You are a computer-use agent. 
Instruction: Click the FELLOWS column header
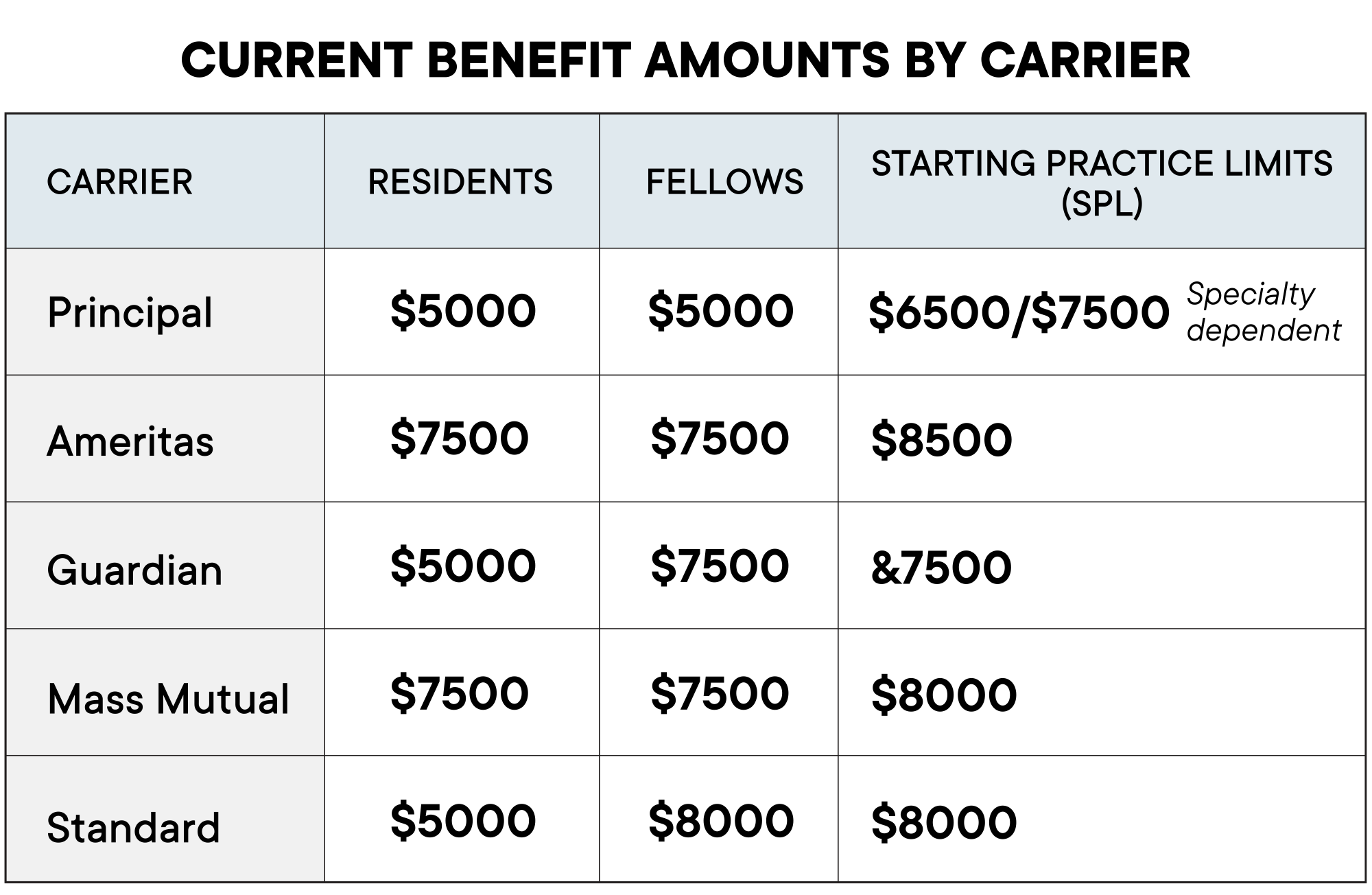click(724, 182)
